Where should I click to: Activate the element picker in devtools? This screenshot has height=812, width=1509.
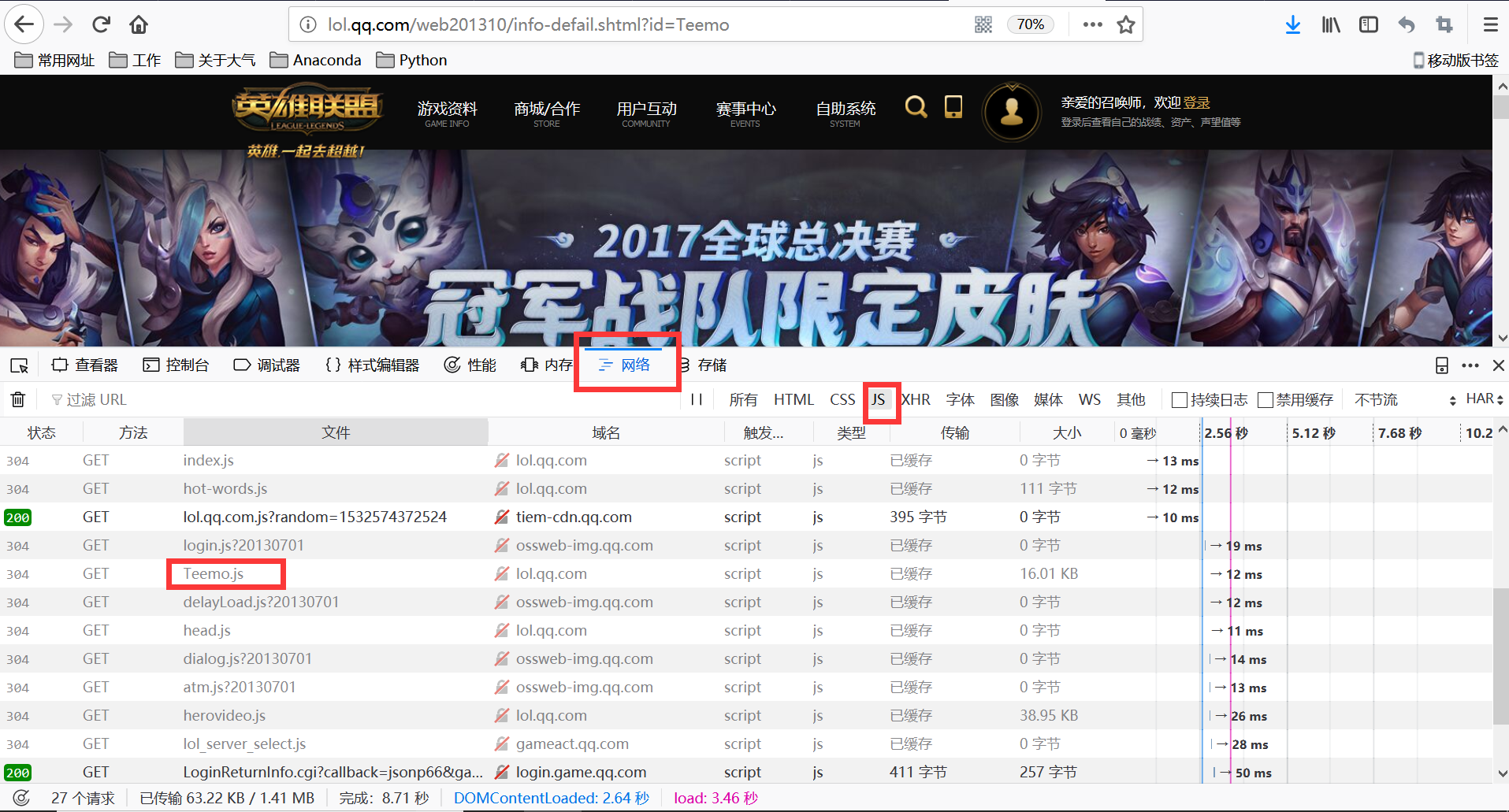[x=20, y=365]
